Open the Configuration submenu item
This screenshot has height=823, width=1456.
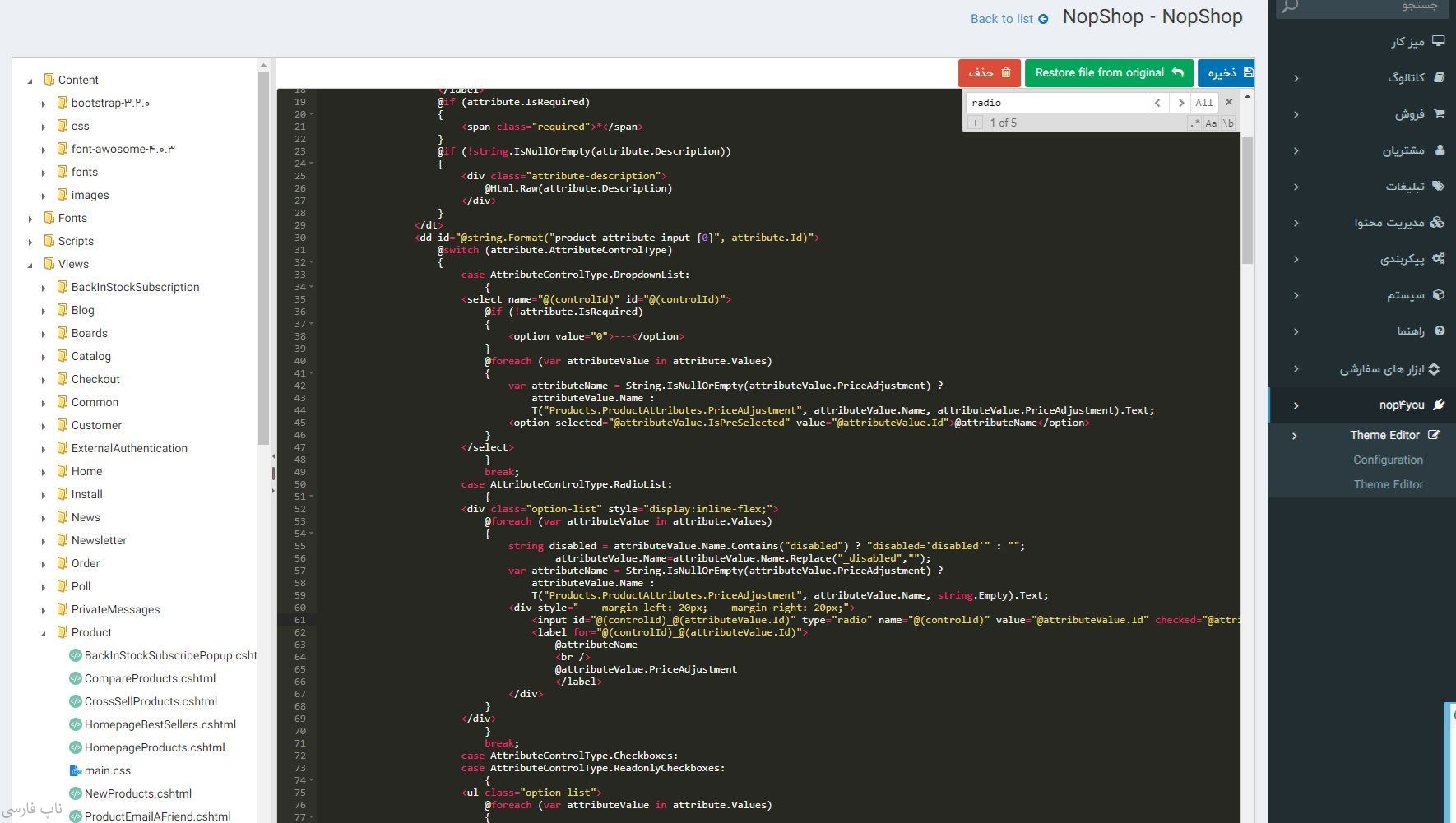click(1387, 460)
